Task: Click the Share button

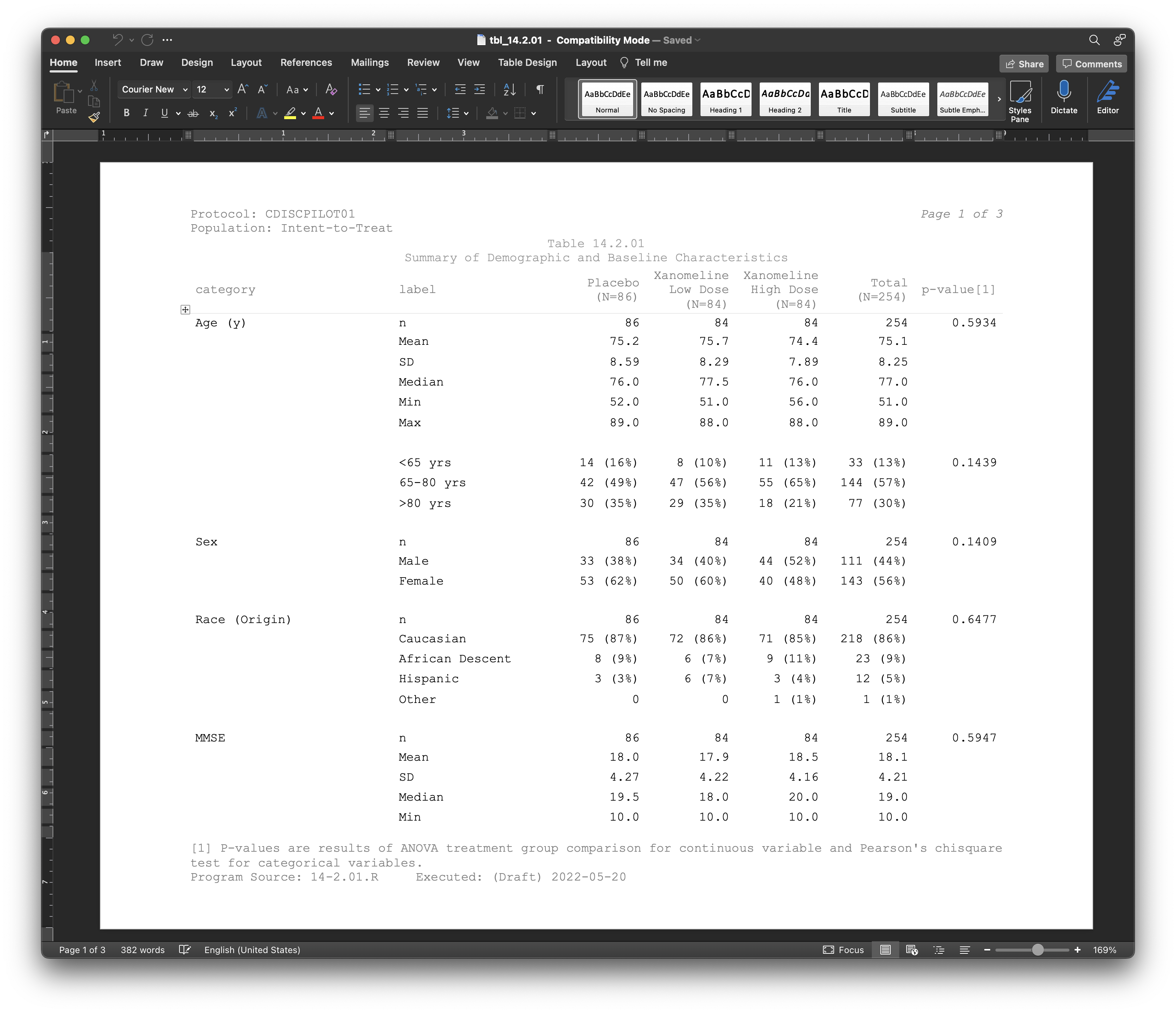Action: point(1024,64)
